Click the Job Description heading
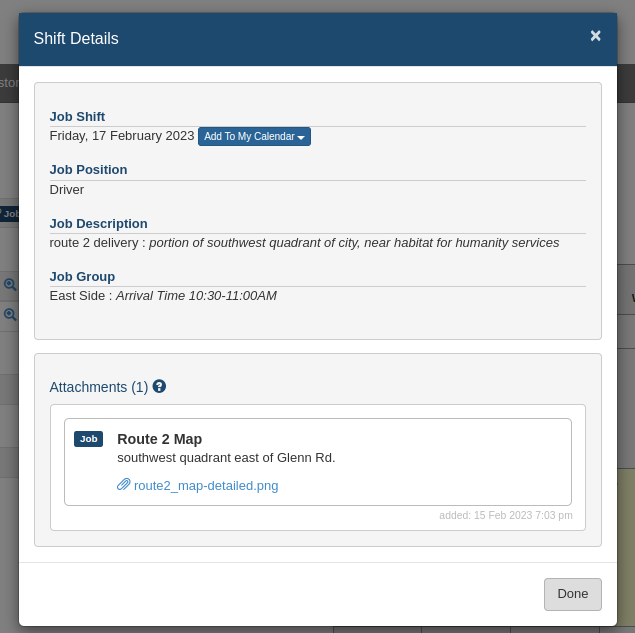This screenshot has height=633, width=635. (98, 224)
